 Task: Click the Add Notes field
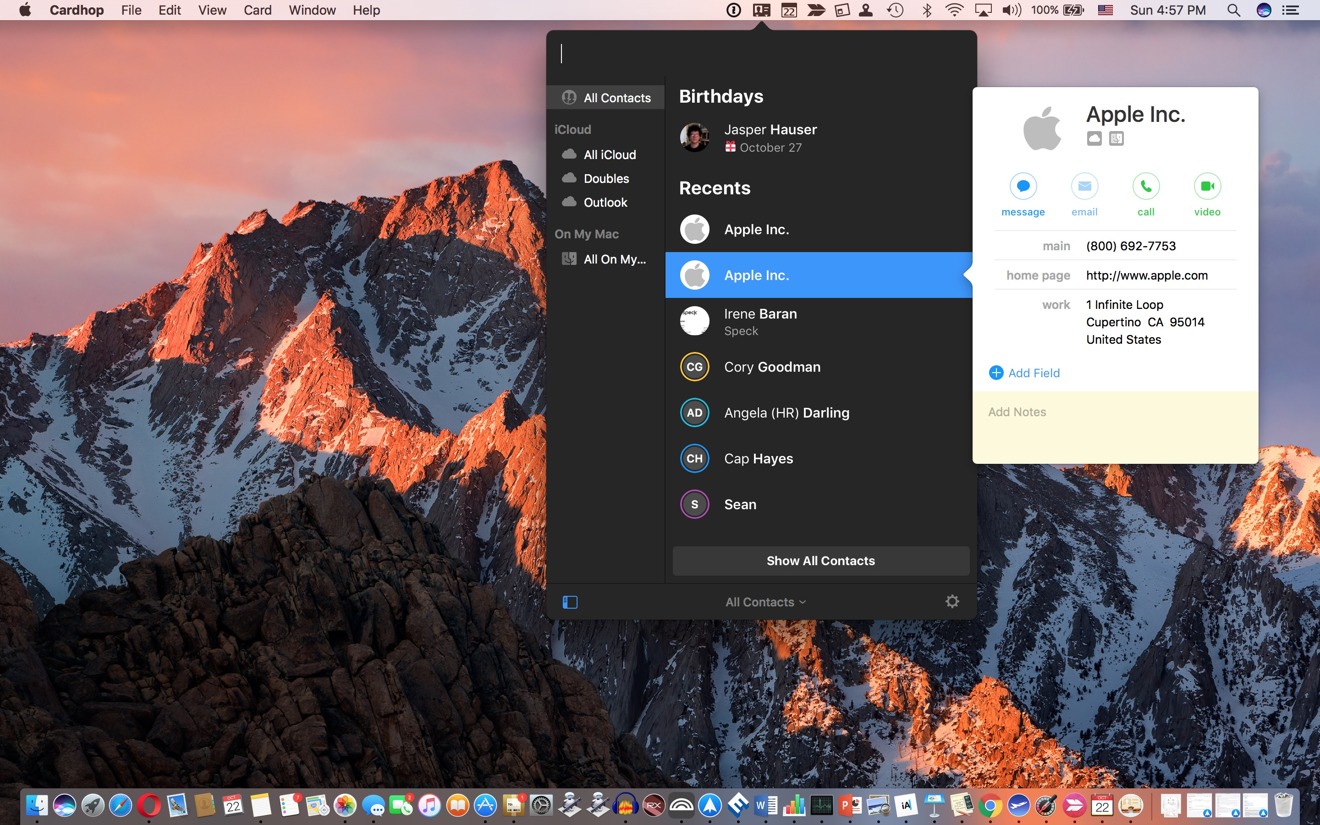click(x=1115, y=427)
